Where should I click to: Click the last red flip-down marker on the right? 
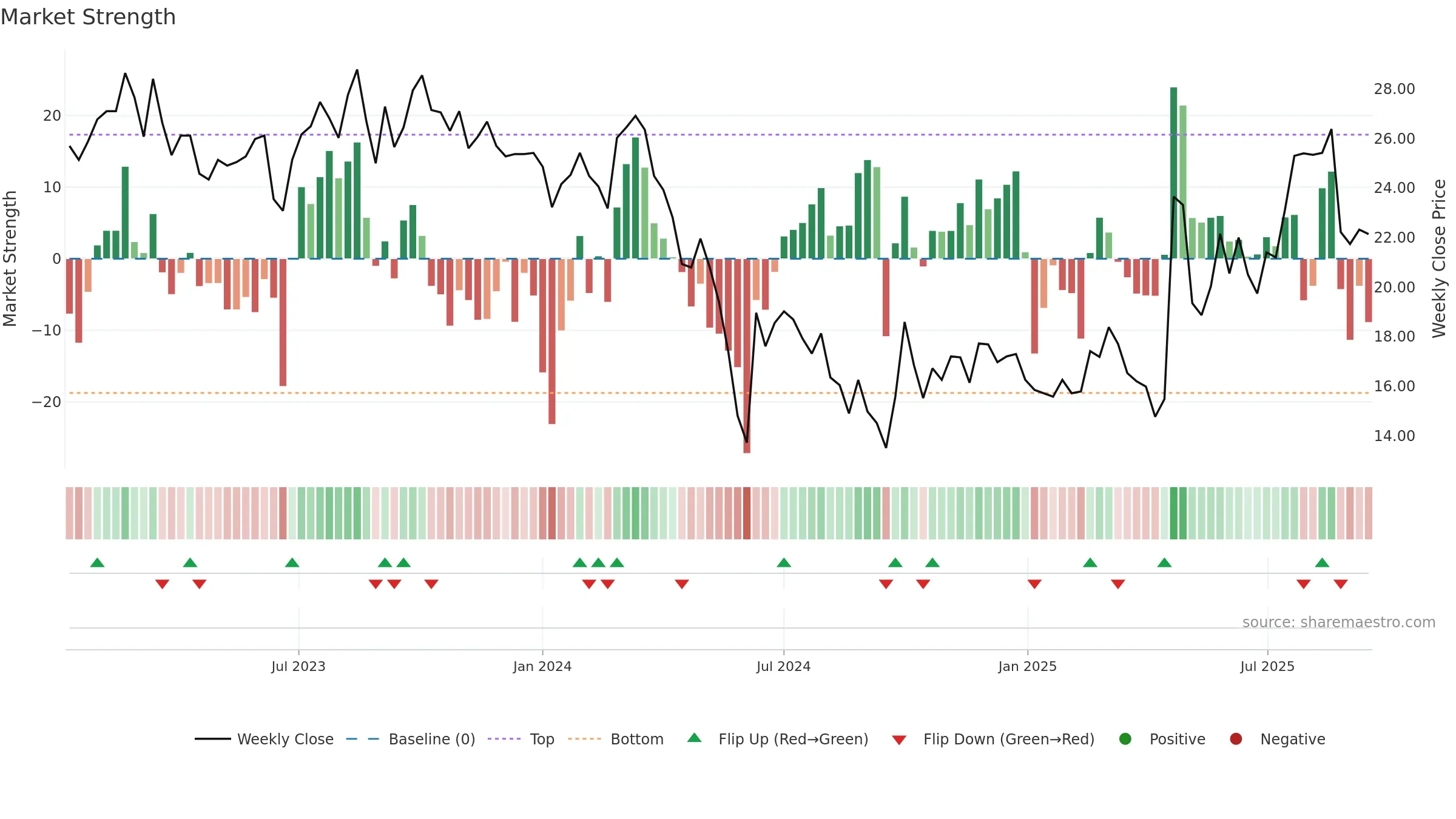(x=1341, y=584)
